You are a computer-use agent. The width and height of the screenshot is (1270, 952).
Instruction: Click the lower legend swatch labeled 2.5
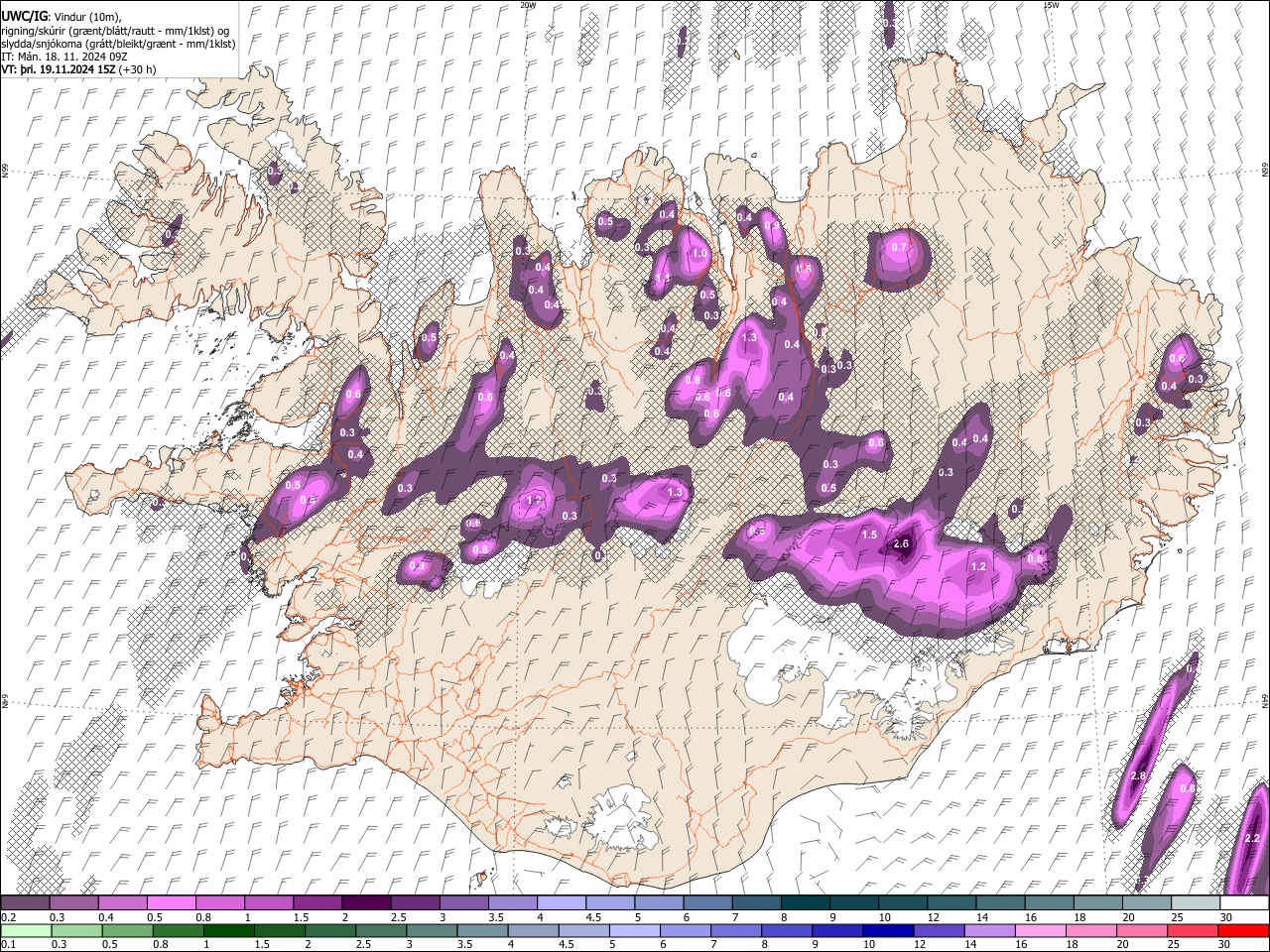click(x=379, y=930)
